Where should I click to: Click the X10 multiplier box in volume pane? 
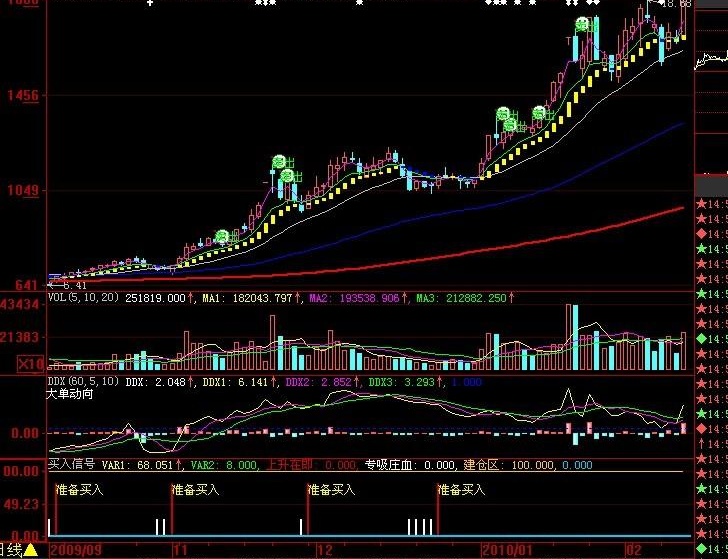(31, 364)
